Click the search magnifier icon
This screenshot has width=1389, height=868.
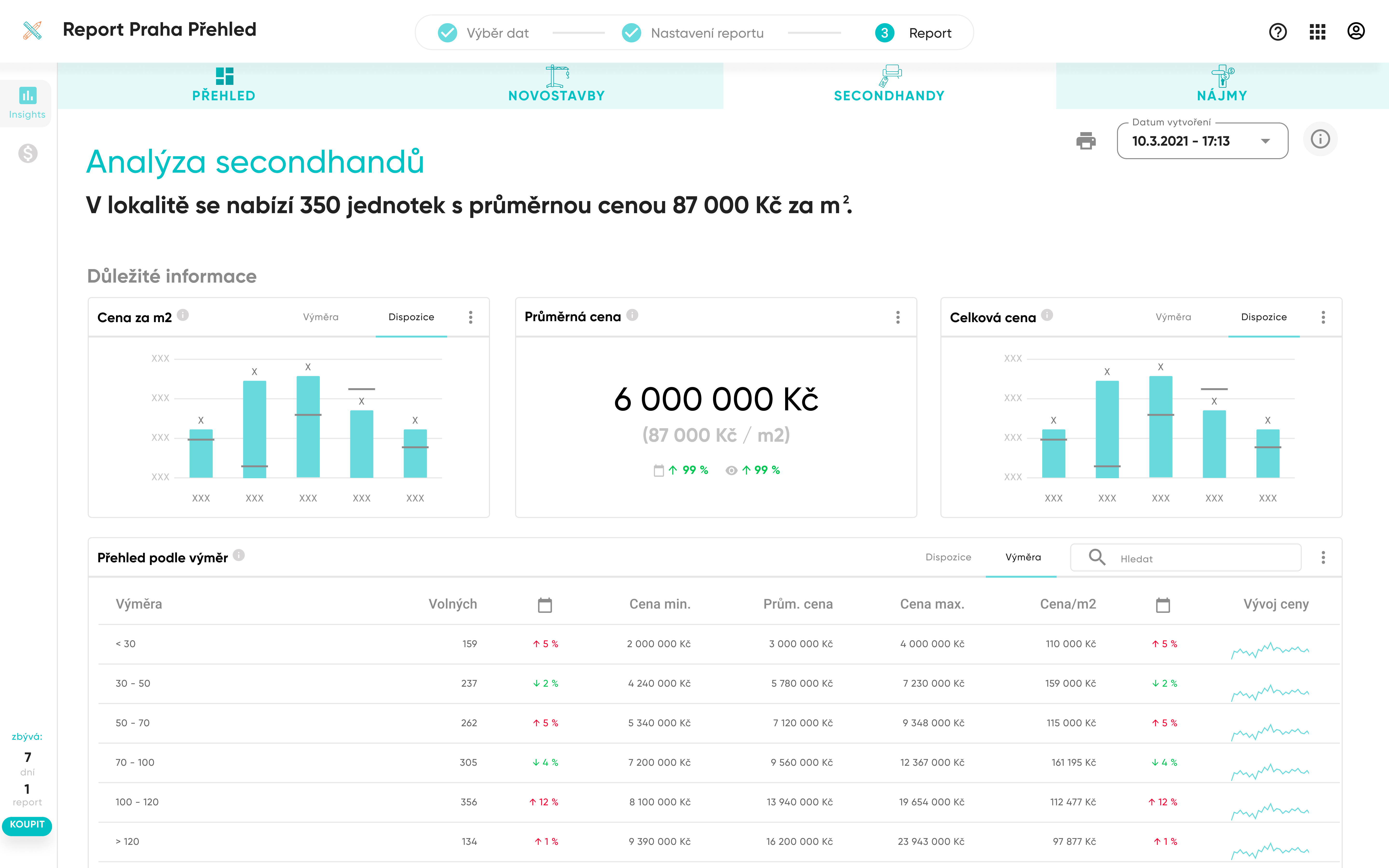click(x=1097, y=557)
